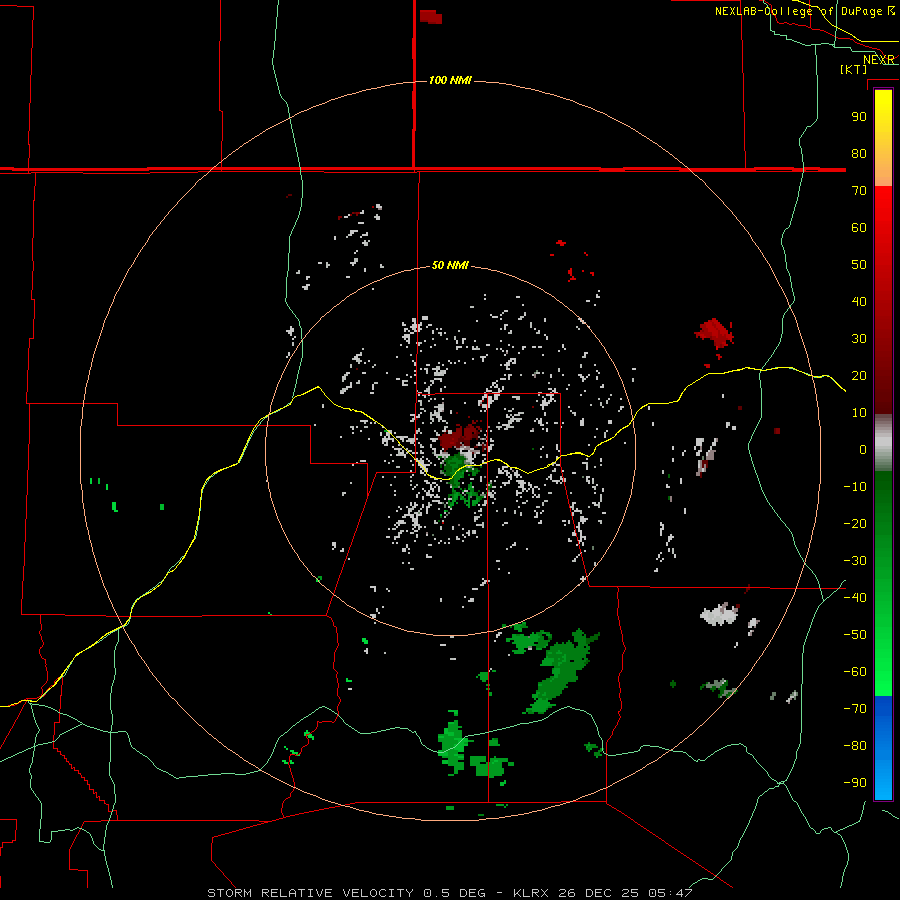Select the -60 value on velocity scale

[855, 672]
